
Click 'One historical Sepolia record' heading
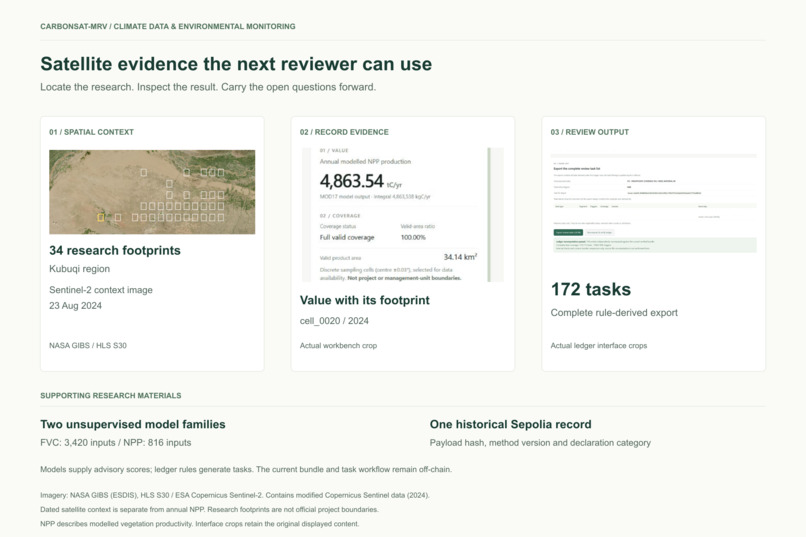(510, 424)
